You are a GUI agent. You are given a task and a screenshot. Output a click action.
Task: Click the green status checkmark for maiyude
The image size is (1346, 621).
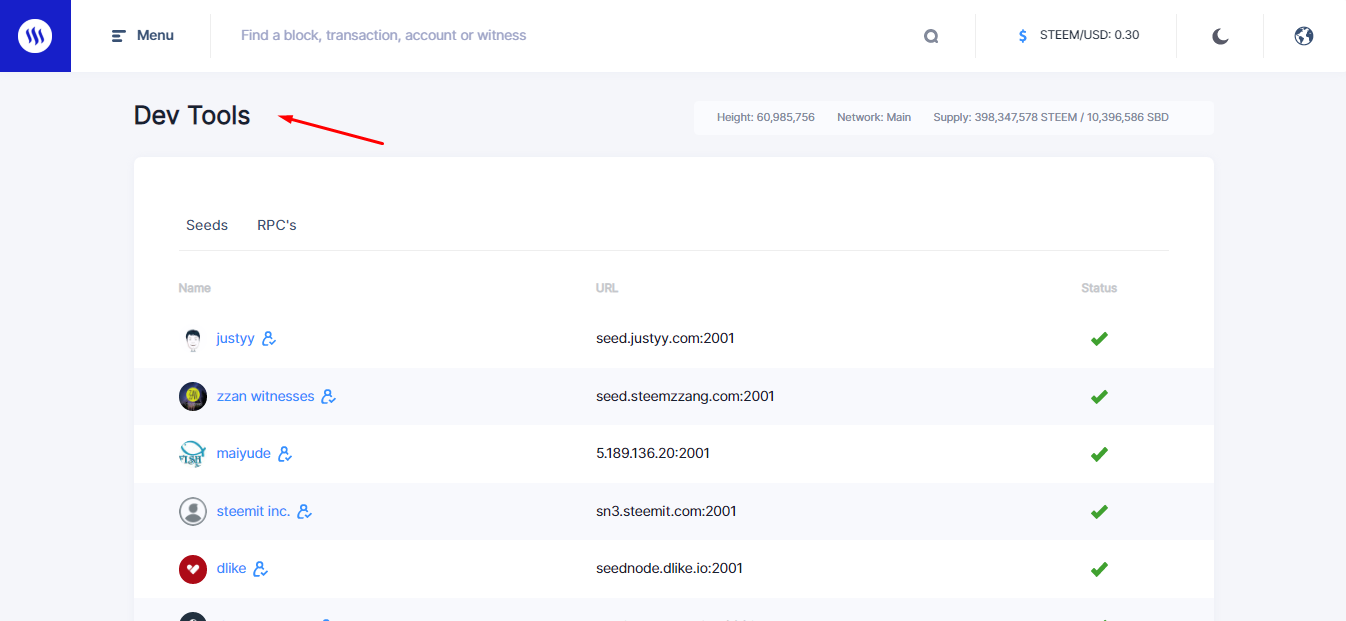pyautogui.click(x=1099, y=454)
